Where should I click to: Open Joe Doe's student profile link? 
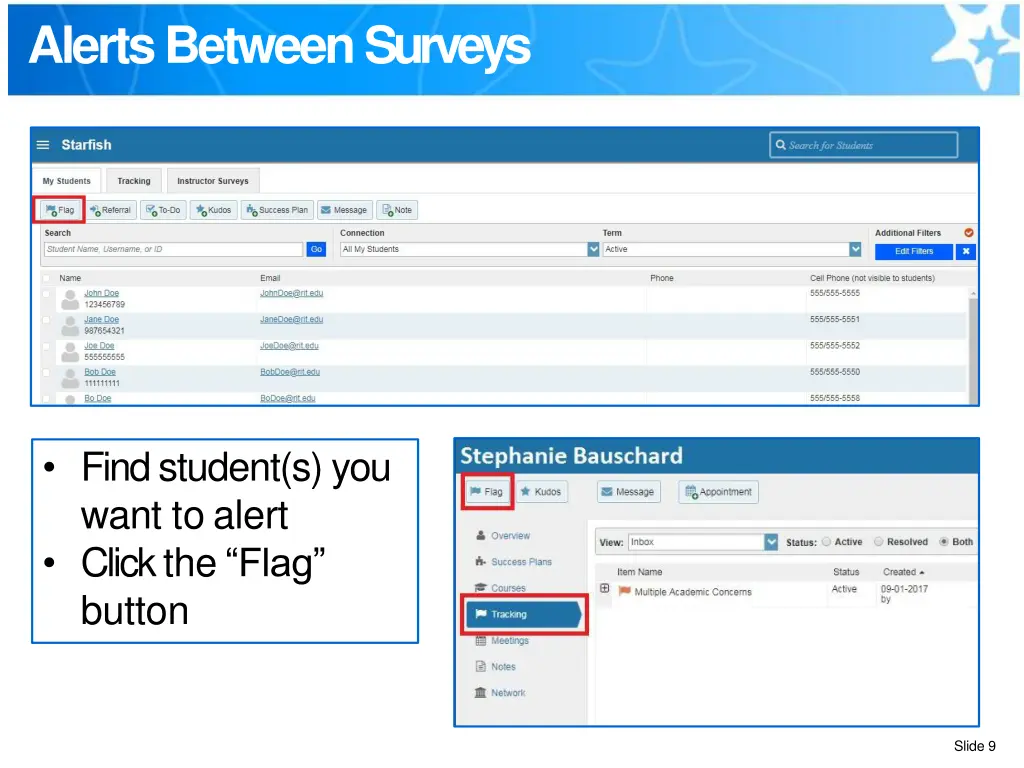point(99,345)
